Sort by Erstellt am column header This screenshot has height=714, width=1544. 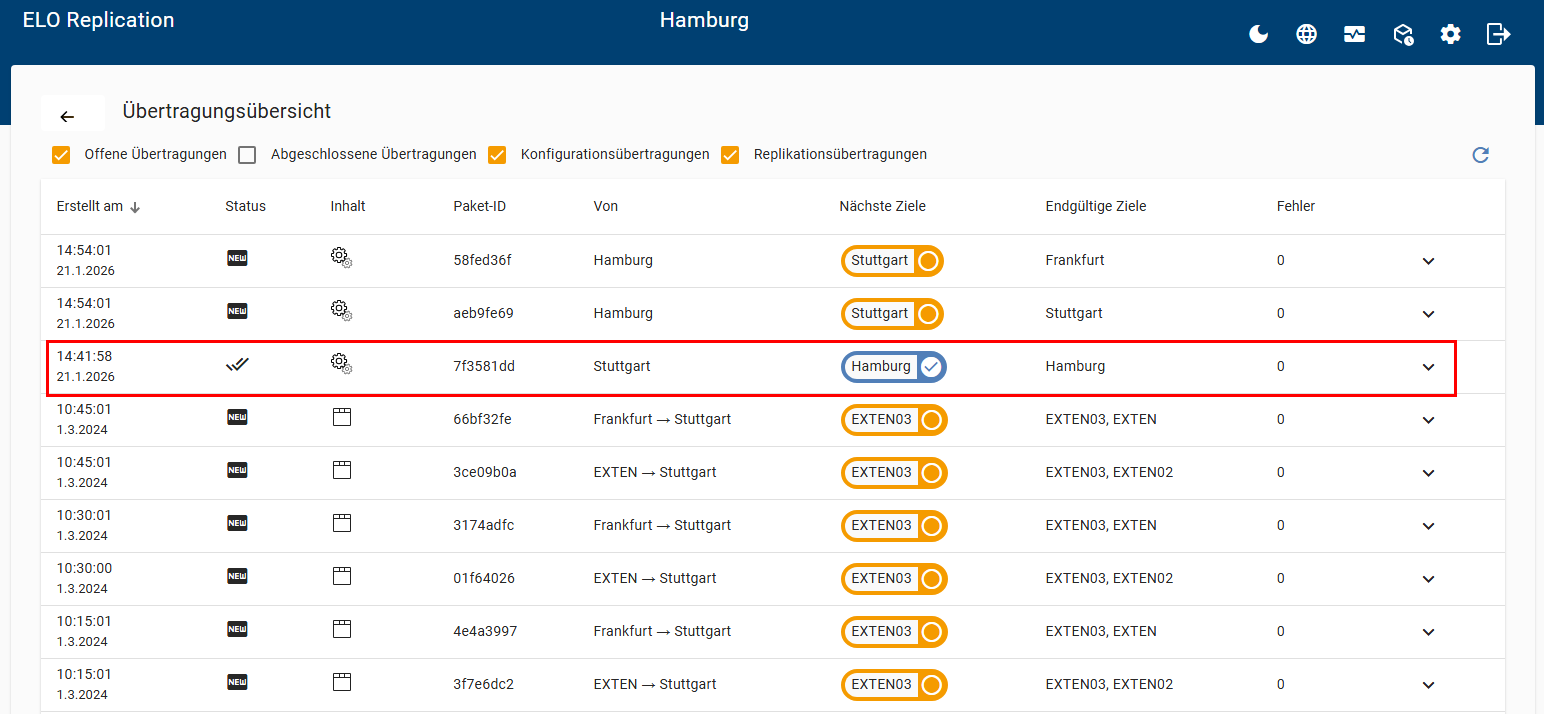pos(90,207)
